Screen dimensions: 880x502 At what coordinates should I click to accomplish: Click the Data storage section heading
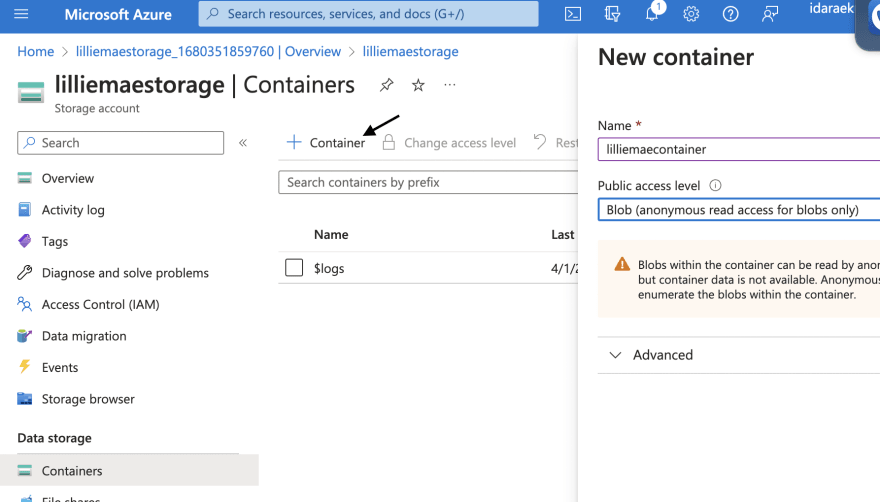[54, 437]
